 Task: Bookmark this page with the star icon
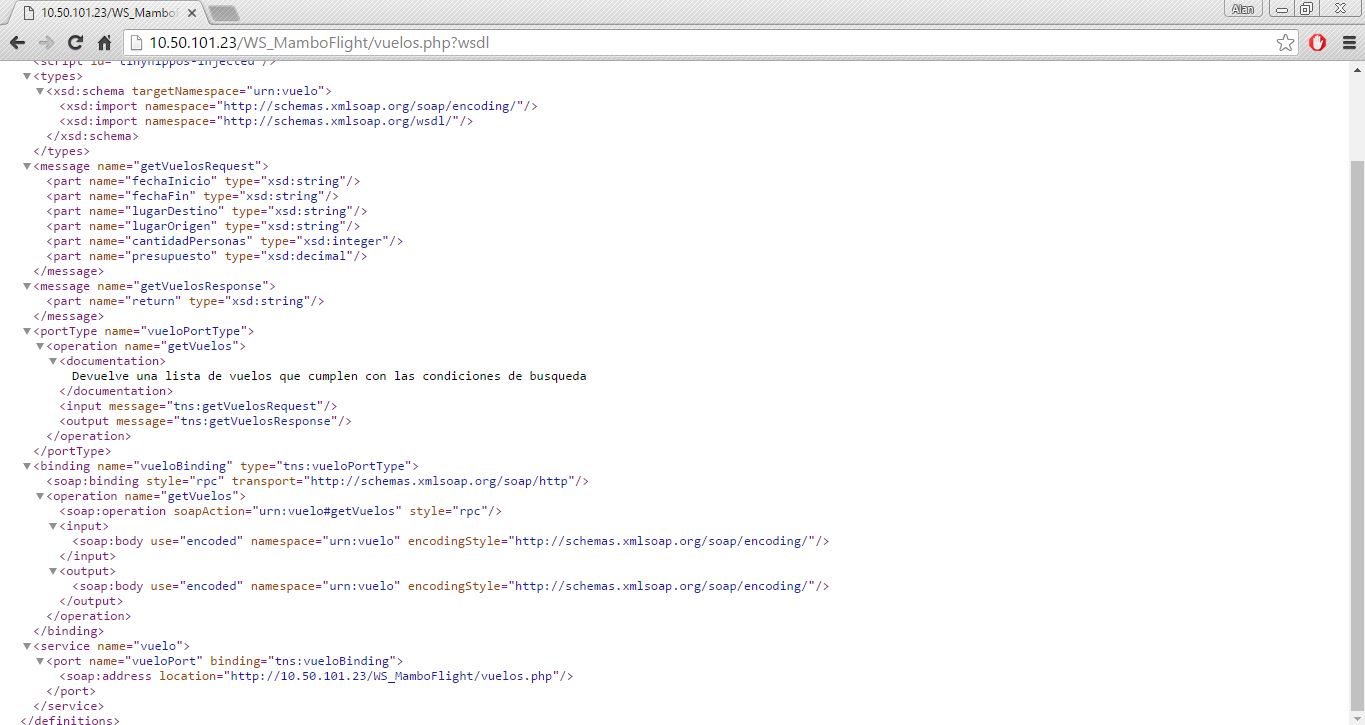coord(1285,43)
